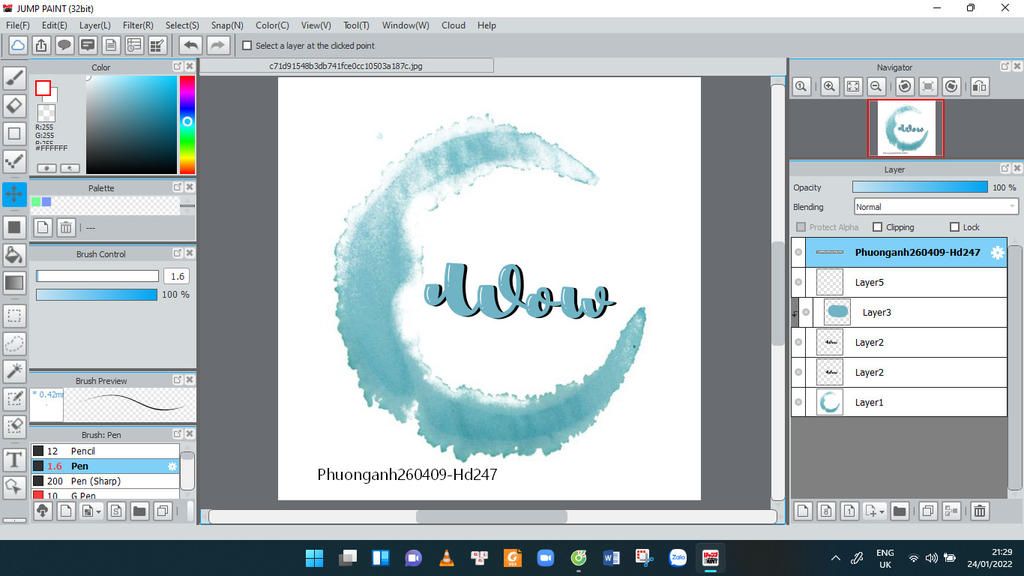1024x576 pixels.
Task: Select the Magic Wand tool
Action: click(x=14, y=371)
